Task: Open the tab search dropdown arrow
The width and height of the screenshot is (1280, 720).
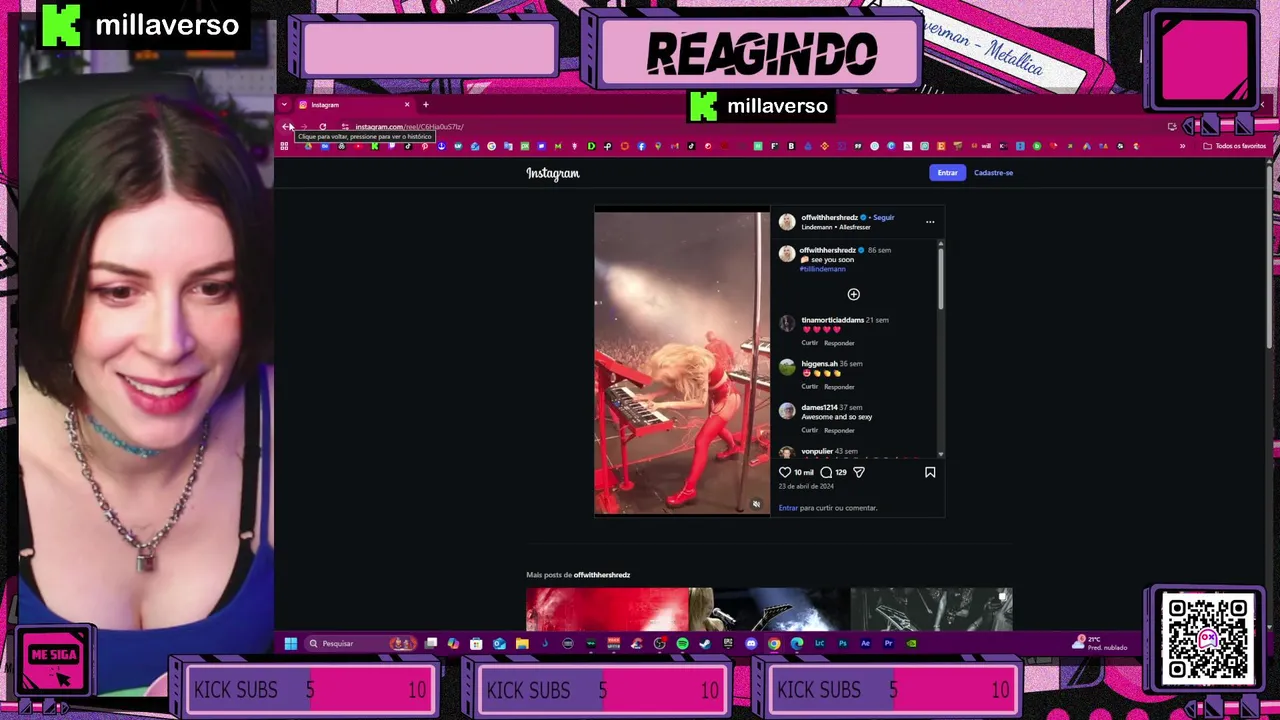Action: [284, 105]
